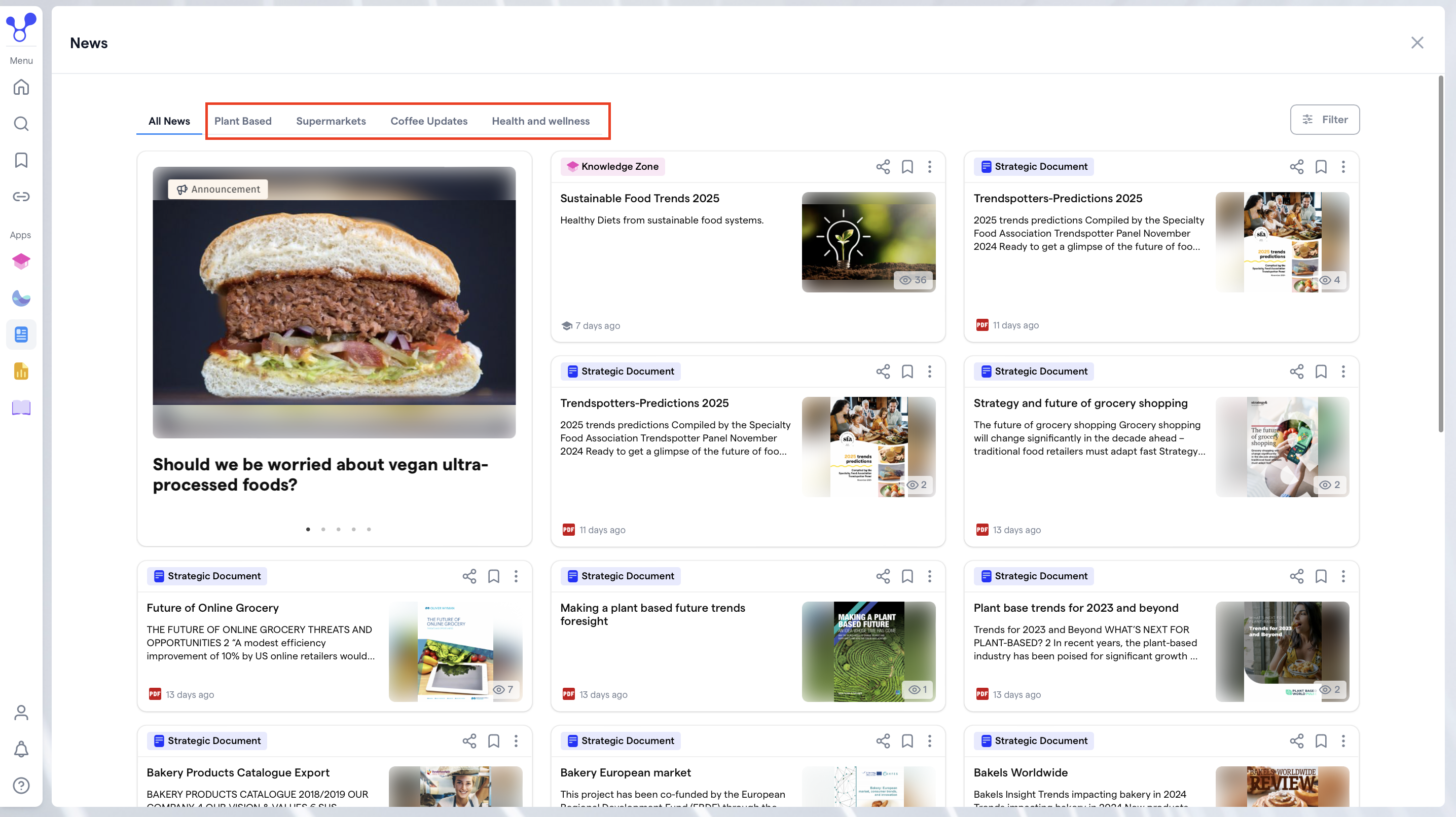Open more options for plant based future foresight
This screenshot has width=1456, height=817.
coord(930,576)
